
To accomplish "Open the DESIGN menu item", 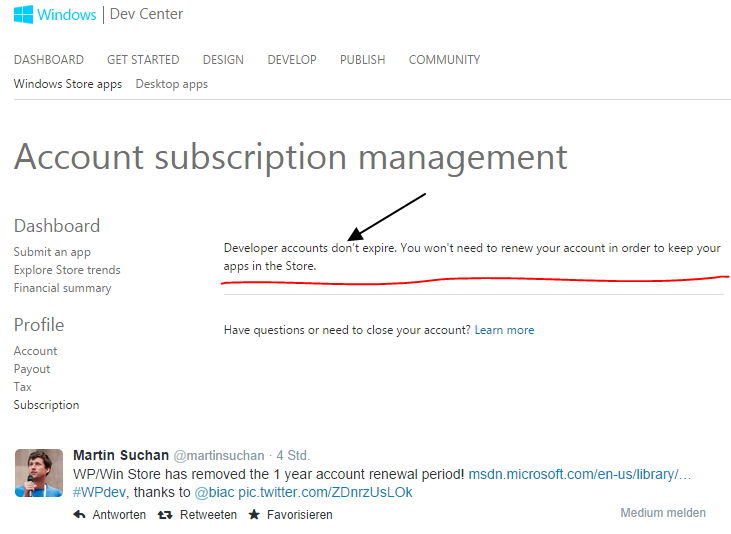I will click(x=223, y=60).
